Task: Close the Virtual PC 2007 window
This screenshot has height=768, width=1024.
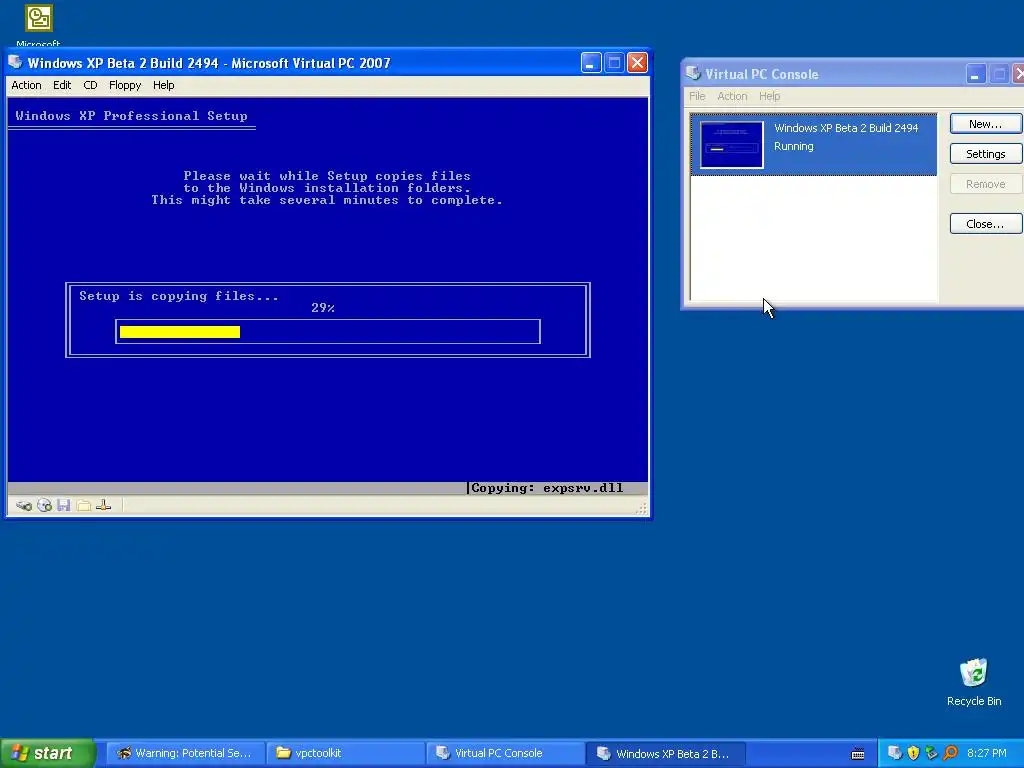Action: (x=637, y=63)
